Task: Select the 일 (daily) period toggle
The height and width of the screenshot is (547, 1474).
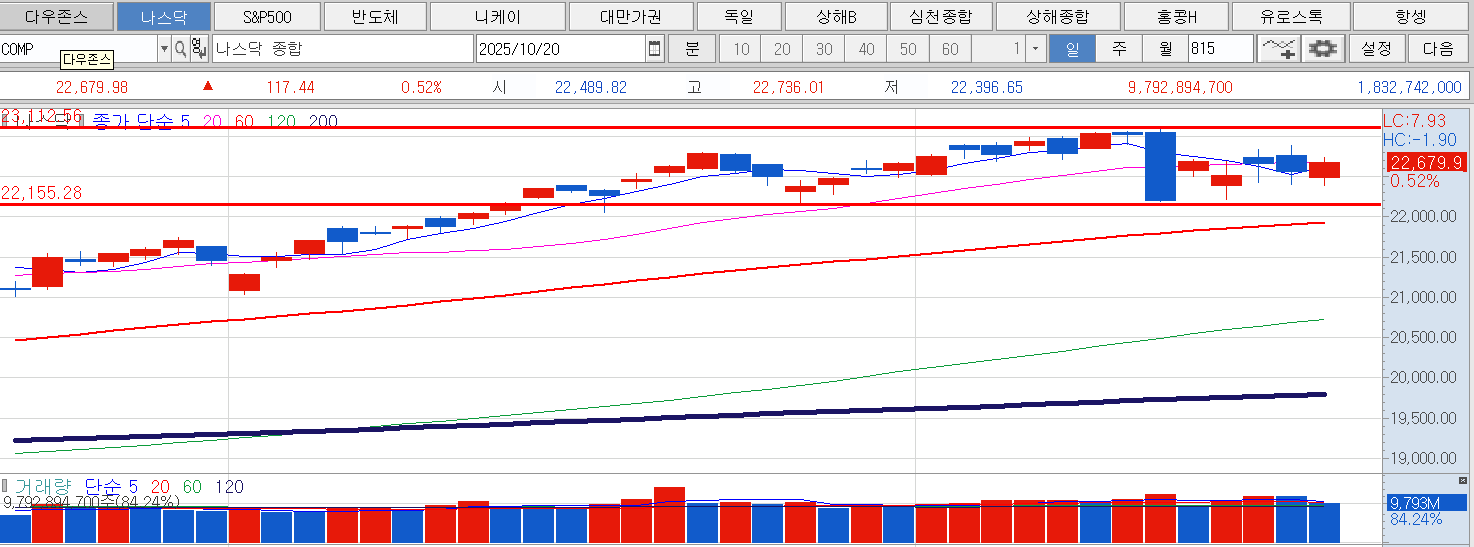Action: pos(1072,49)
